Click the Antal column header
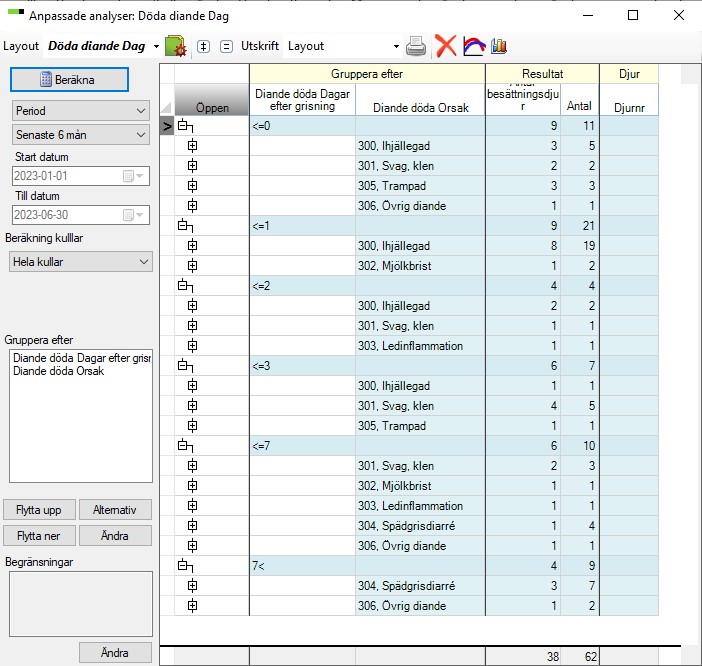702x666 pixels. [579, 100]
